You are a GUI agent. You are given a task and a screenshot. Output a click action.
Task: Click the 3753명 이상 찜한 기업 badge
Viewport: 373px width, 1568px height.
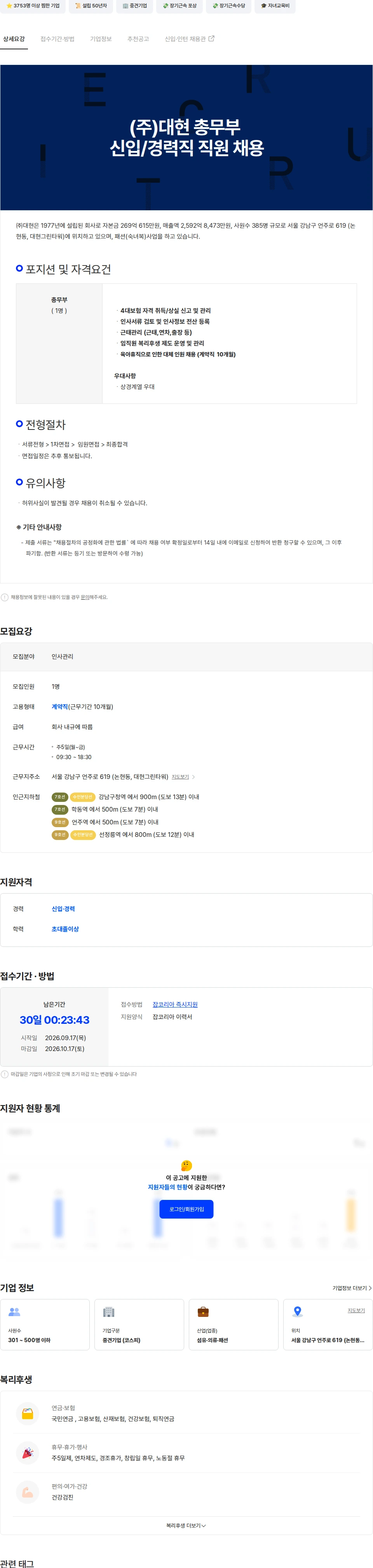coord(33,6)
